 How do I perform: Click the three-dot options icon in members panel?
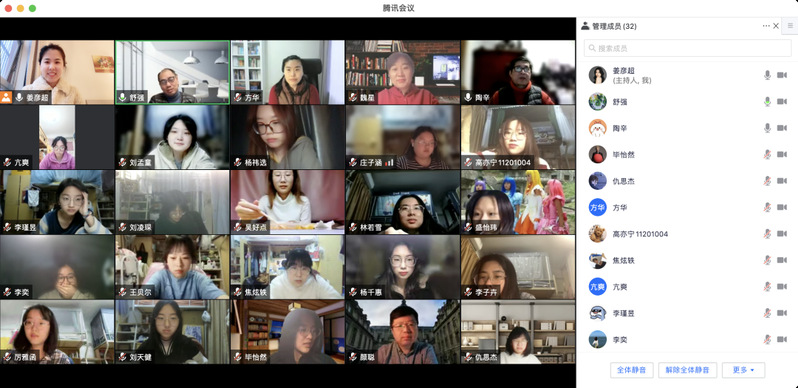(x=766, y=26)
